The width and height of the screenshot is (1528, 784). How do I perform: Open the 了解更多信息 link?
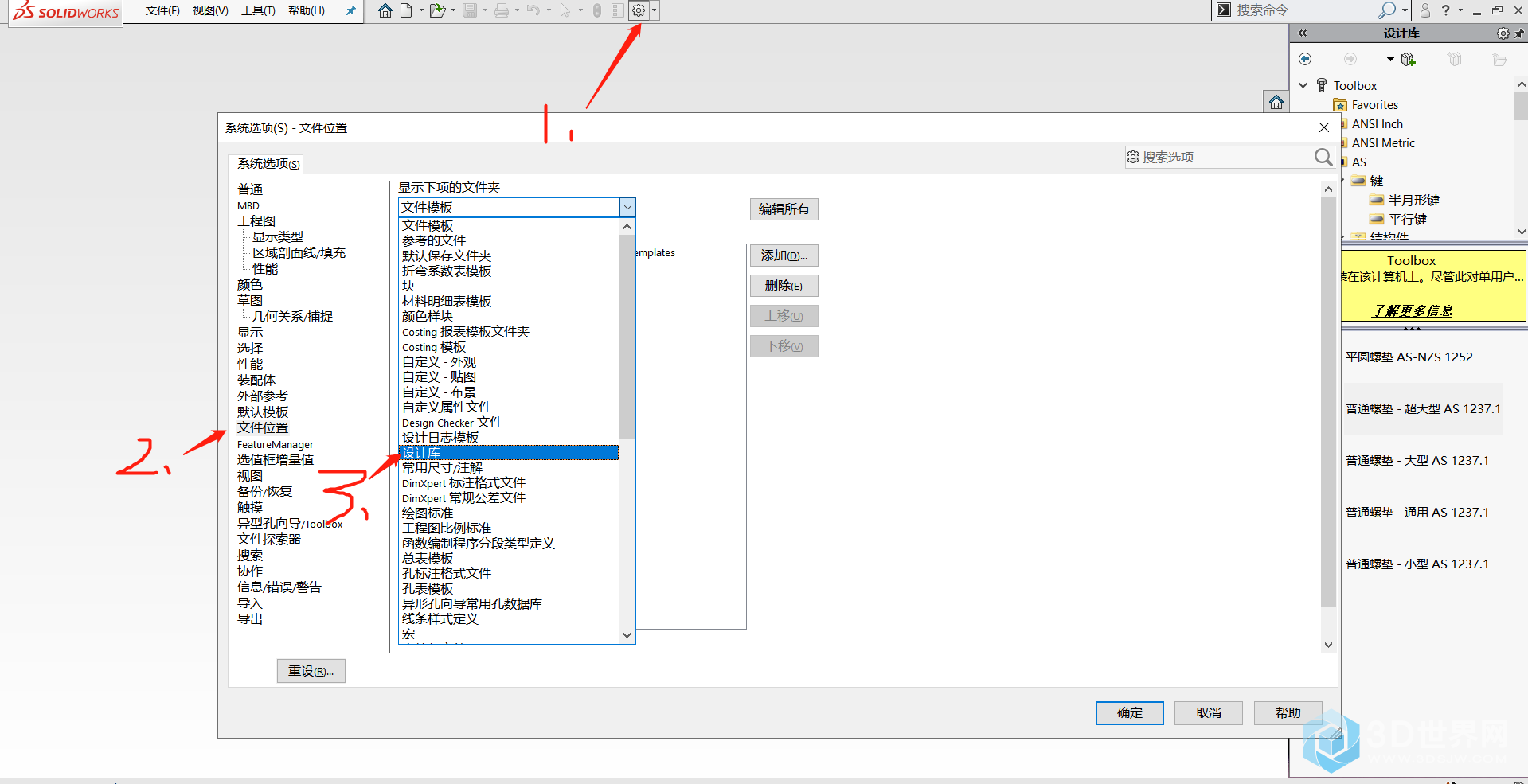pos(1412,311)
